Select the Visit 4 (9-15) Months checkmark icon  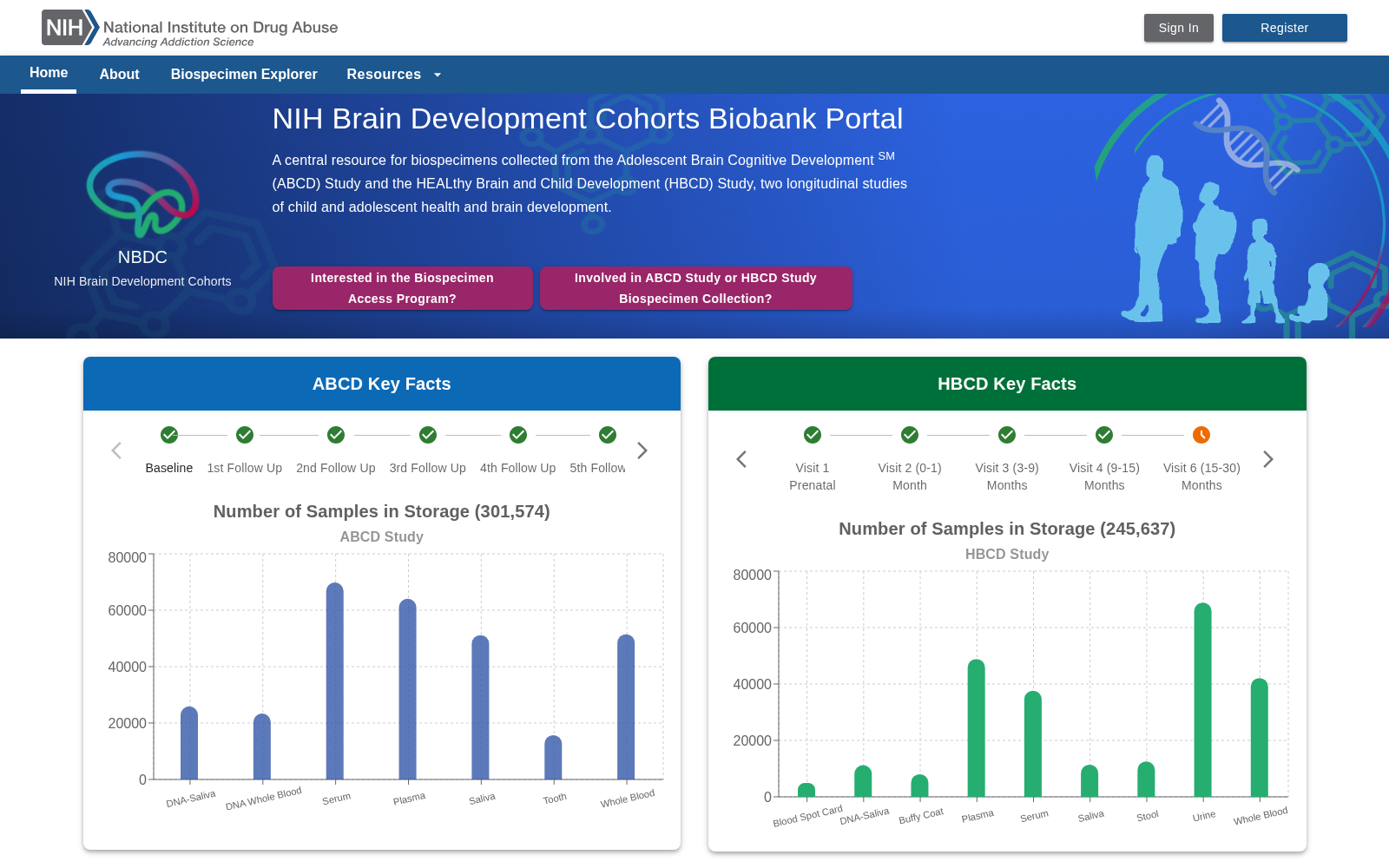1104,435
